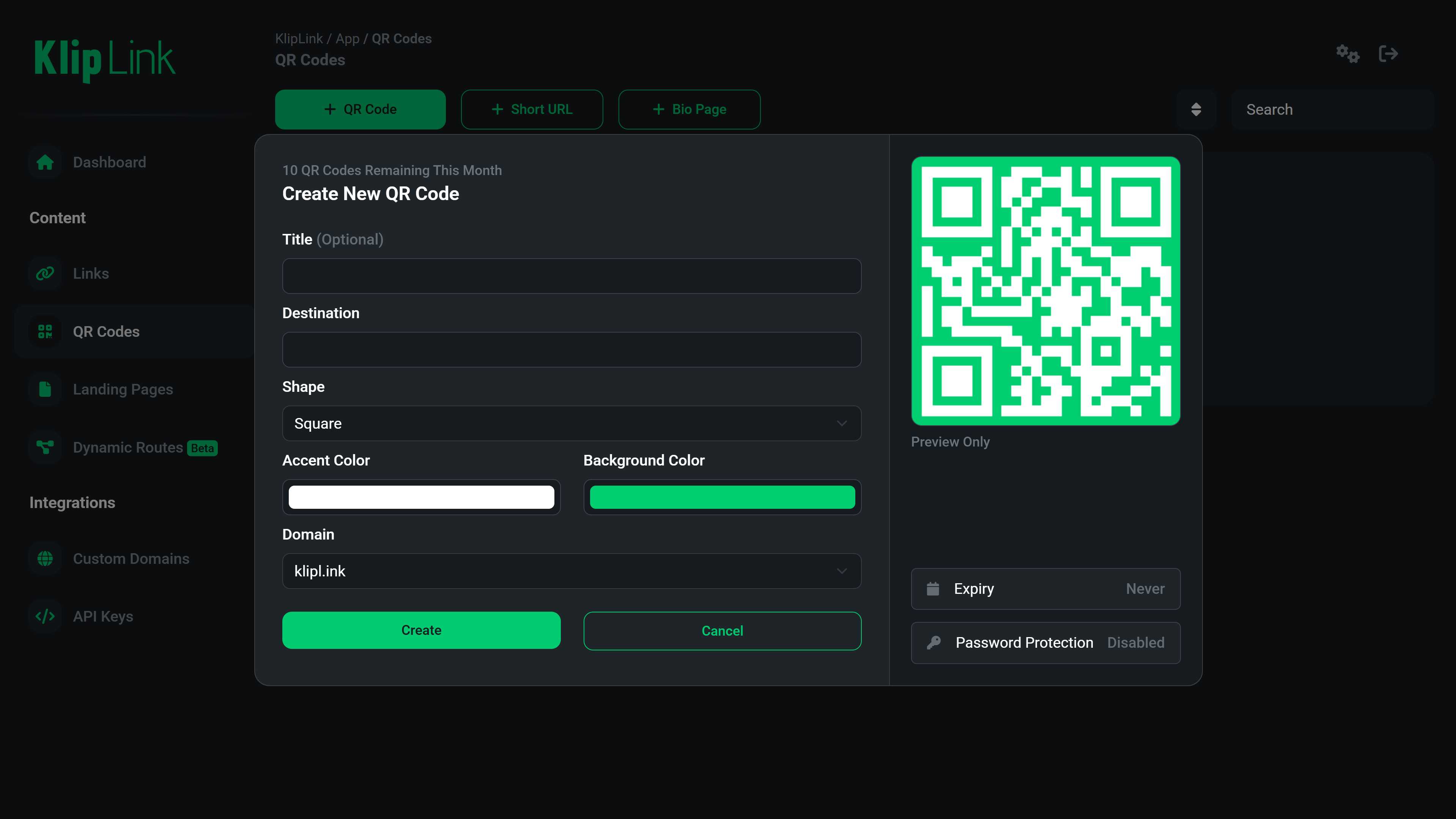Open the Custom Domains globe icon
The height and width of the screenshot is (819, 1456).
pos(45,559)
